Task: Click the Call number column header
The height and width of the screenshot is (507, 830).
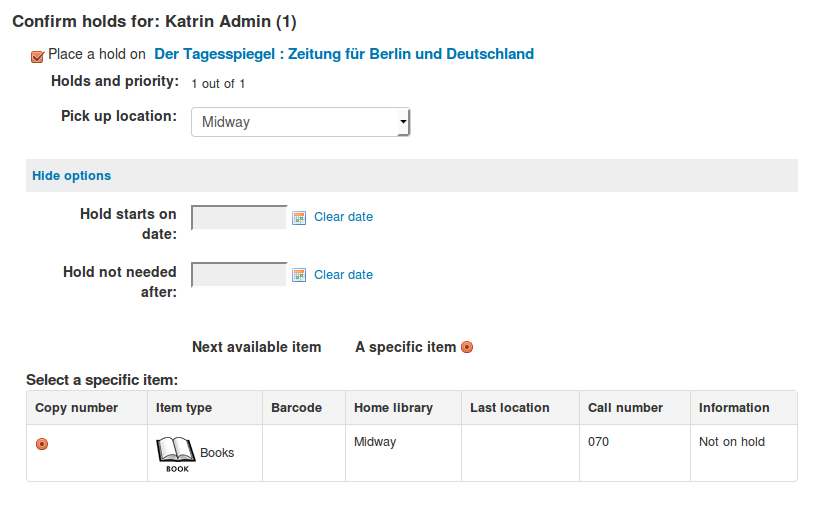Action: 626,408
